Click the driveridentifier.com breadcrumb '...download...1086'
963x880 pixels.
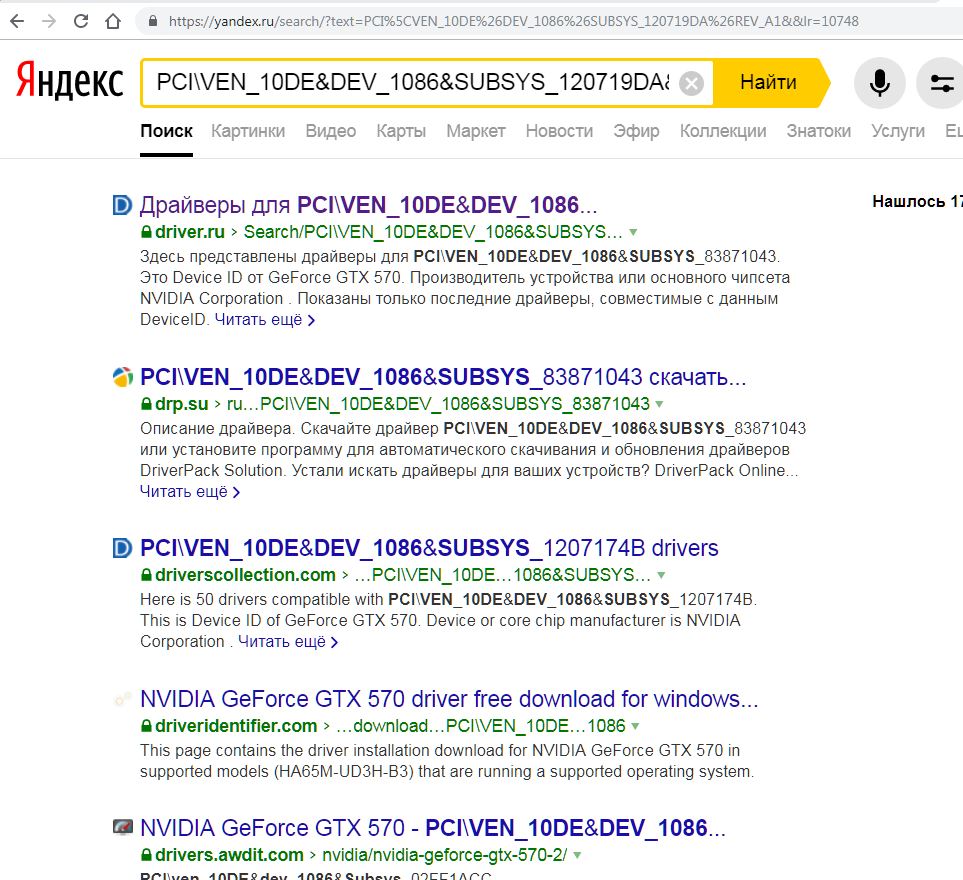pos(481,726)
